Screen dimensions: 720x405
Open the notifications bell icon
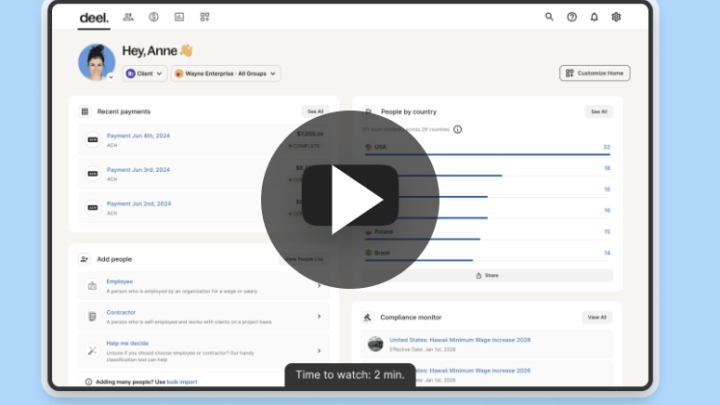[594, 17]
